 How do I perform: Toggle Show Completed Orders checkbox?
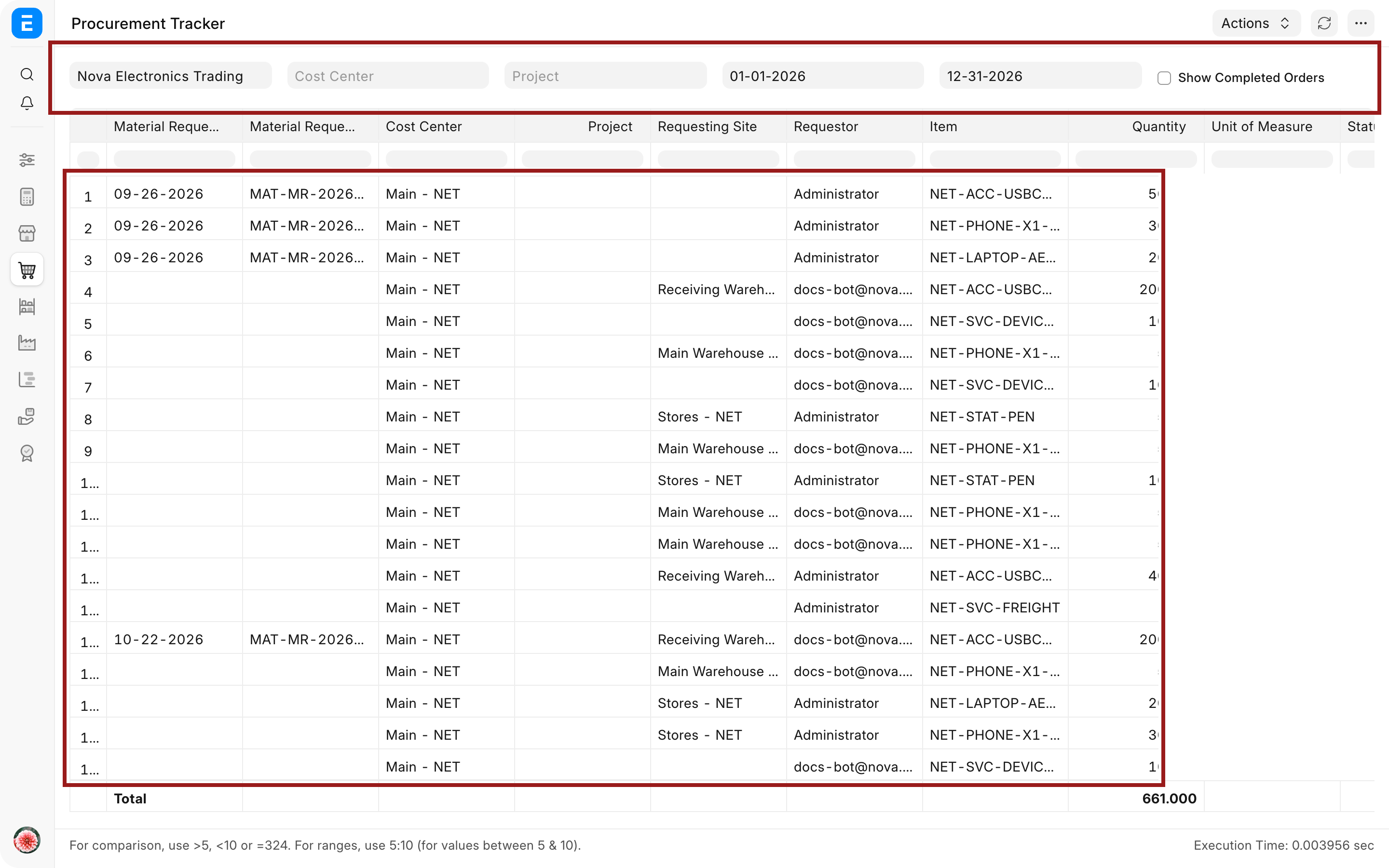pos(1164,78)
